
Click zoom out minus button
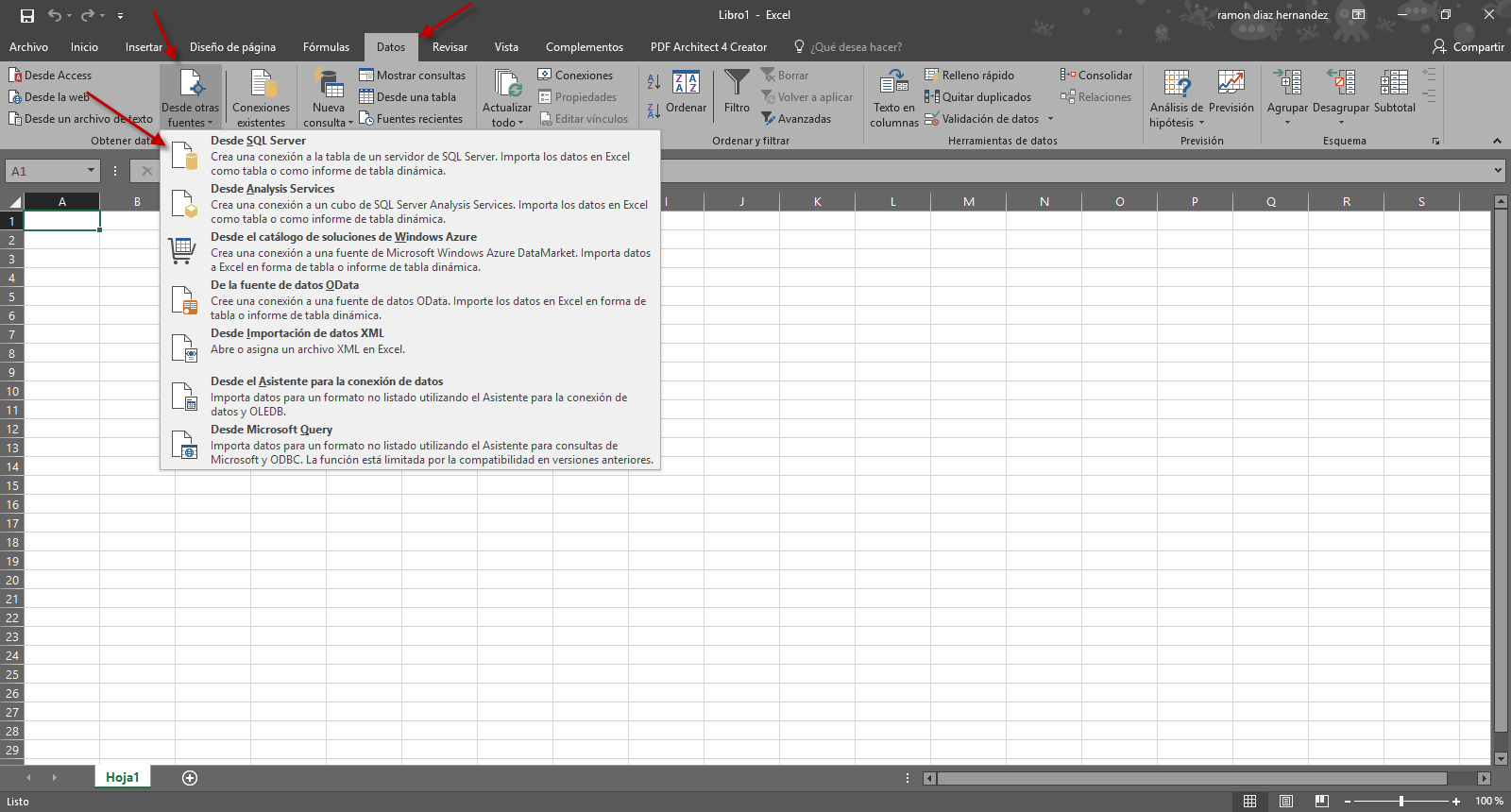[1346, 802]
